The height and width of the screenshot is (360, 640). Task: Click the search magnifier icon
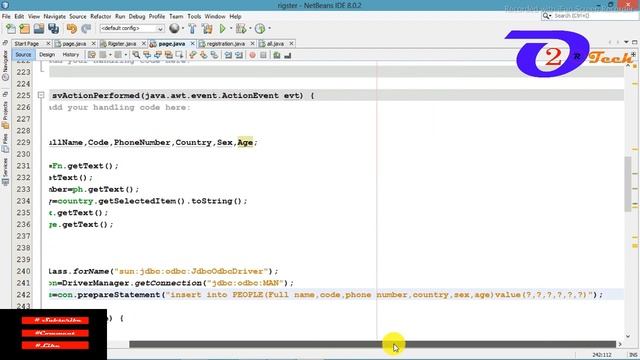click(x=546, y=16)
